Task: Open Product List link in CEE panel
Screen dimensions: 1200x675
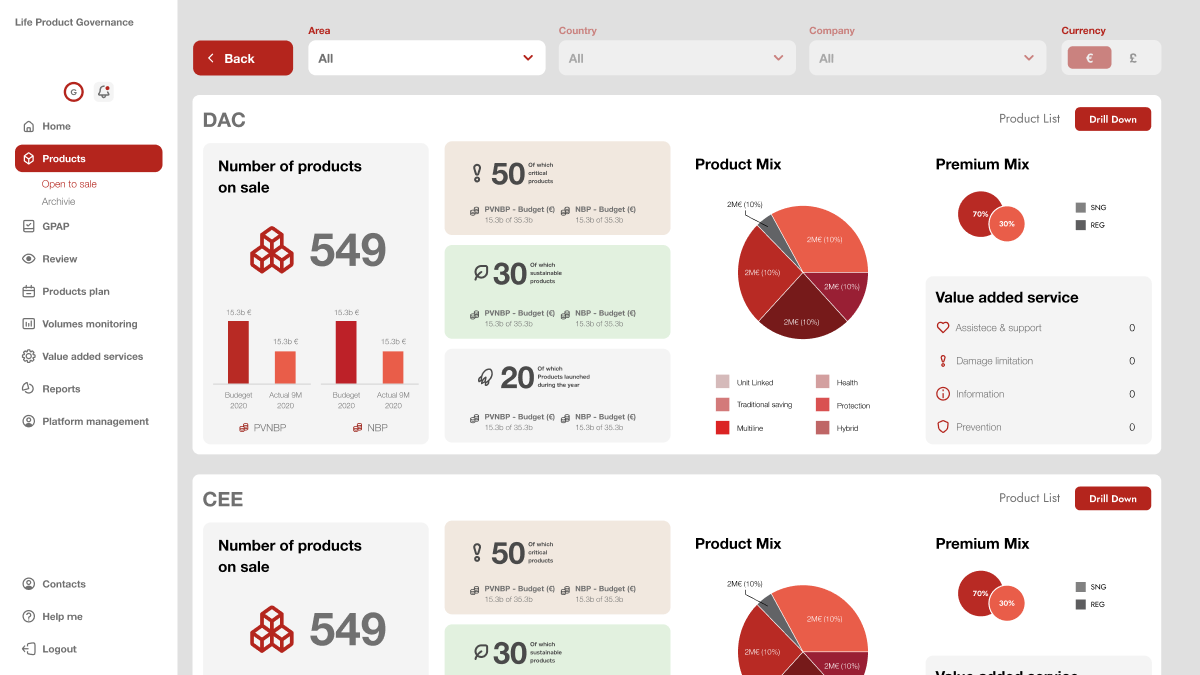Action: [1029, 498]
